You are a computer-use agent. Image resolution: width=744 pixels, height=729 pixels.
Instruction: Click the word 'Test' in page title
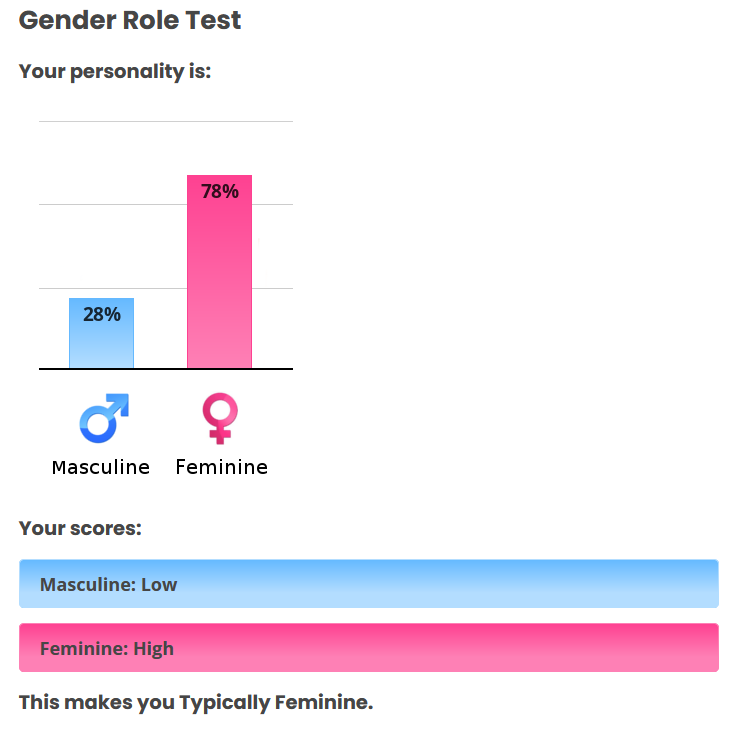coord(213,20)
